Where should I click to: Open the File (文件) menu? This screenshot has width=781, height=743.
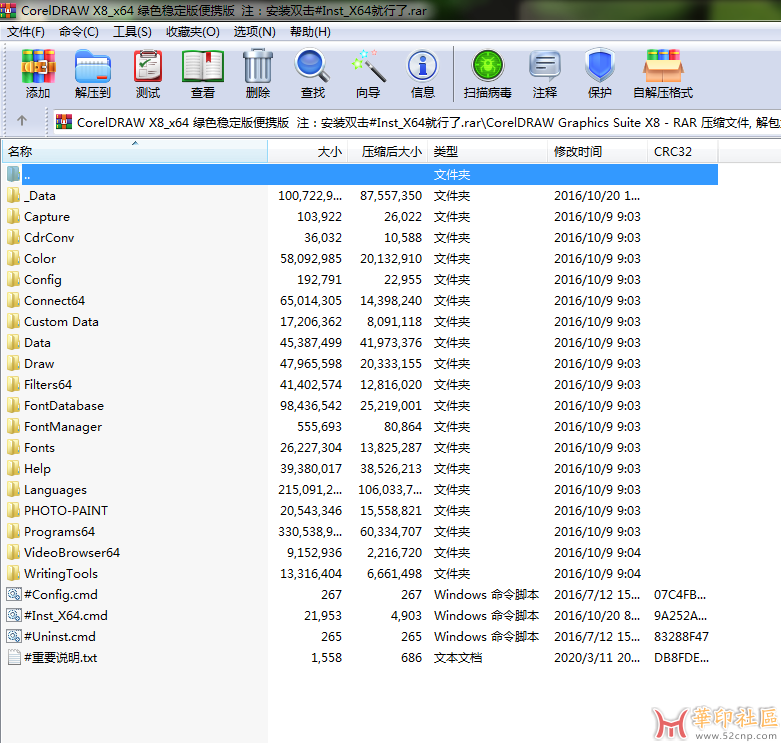(26, 32)
